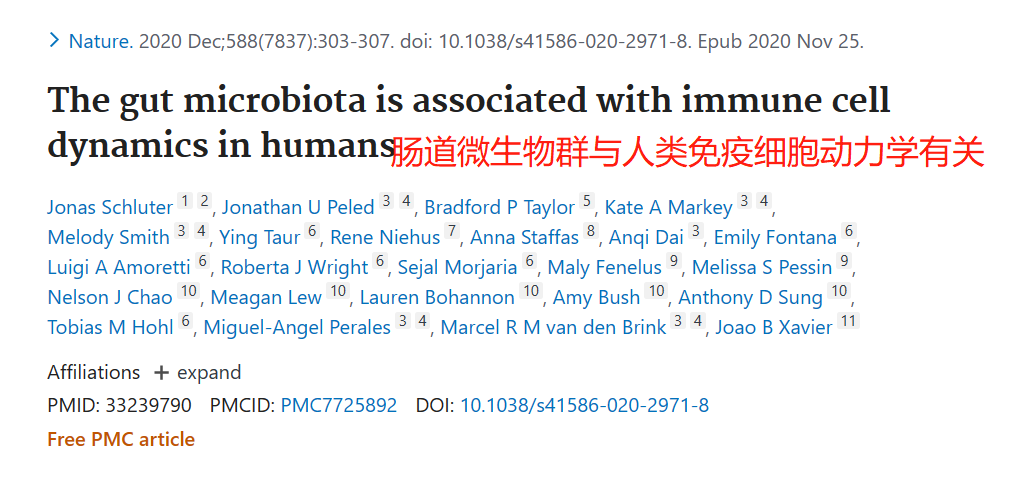Open author Jonathan U Peled
Screen dimensions: 1030x486
tap(298, 208)
